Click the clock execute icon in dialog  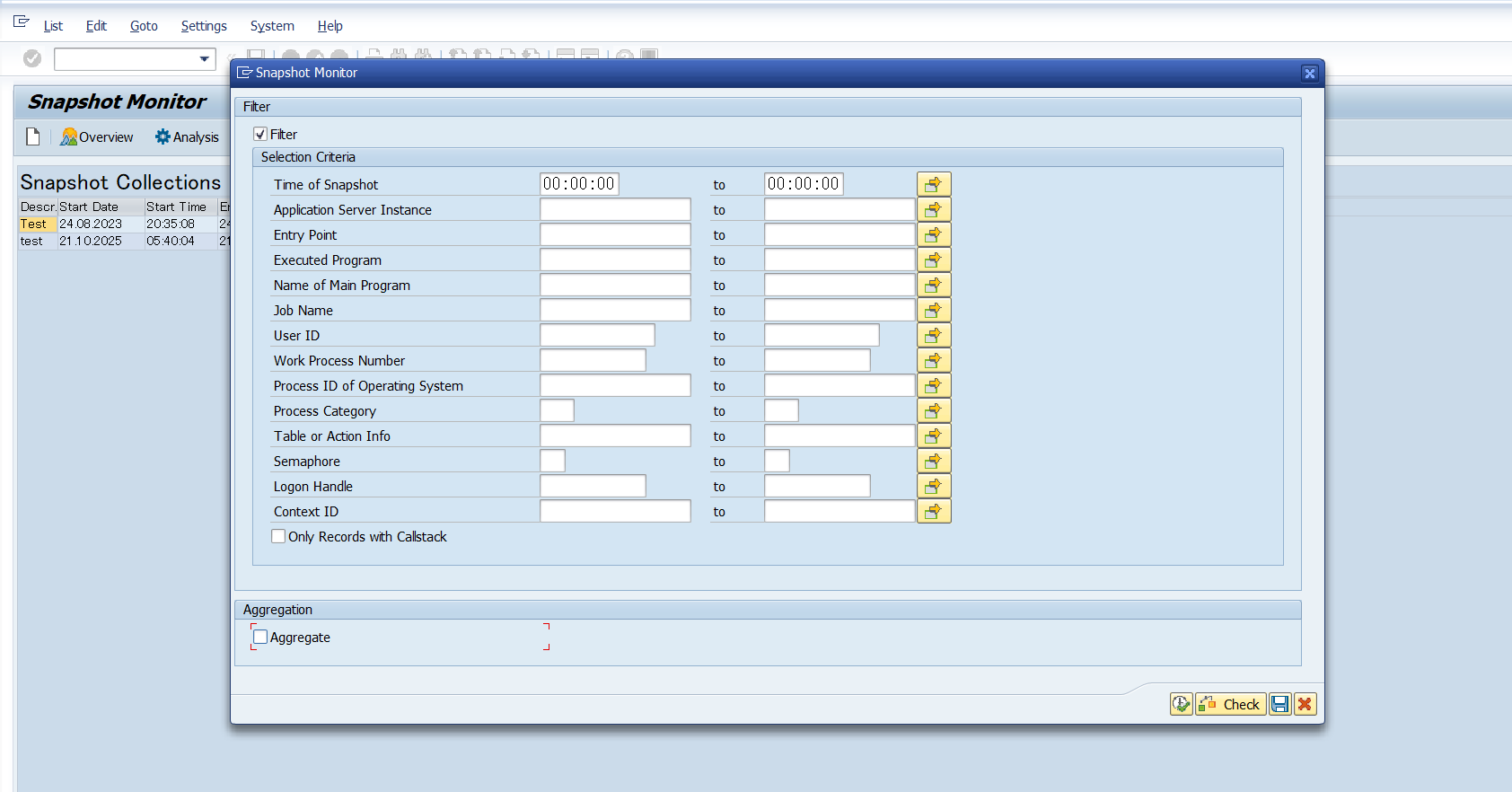(x=1181, y=704)
